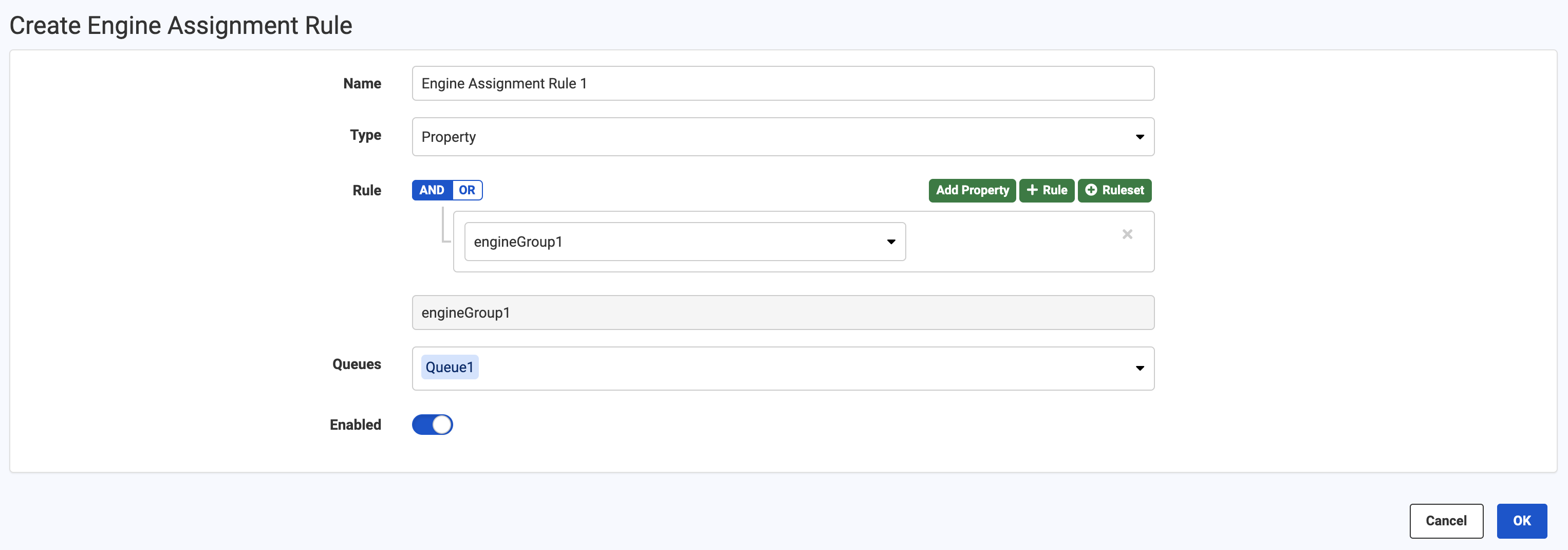Open the Type dropdown showing Property
Screen dimensions: 1568x550
782,137
